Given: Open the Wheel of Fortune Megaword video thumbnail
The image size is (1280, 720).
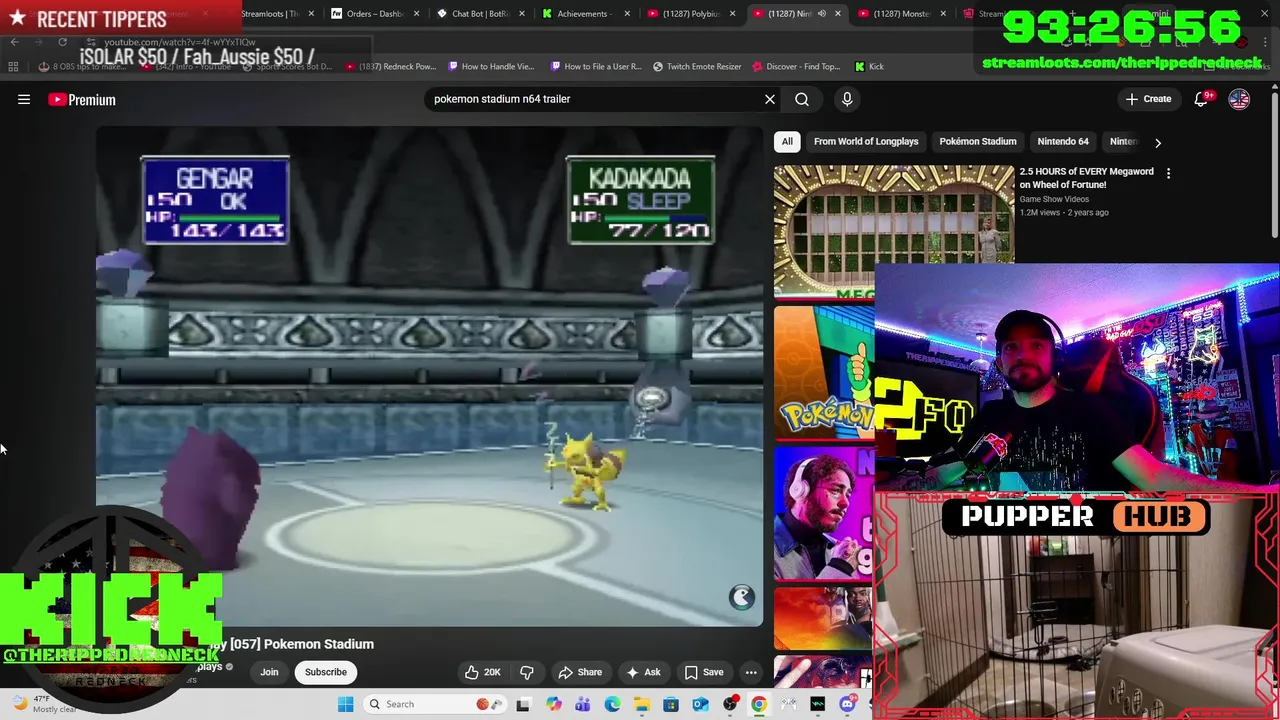Looking at the screenshot, I should 894,232.
